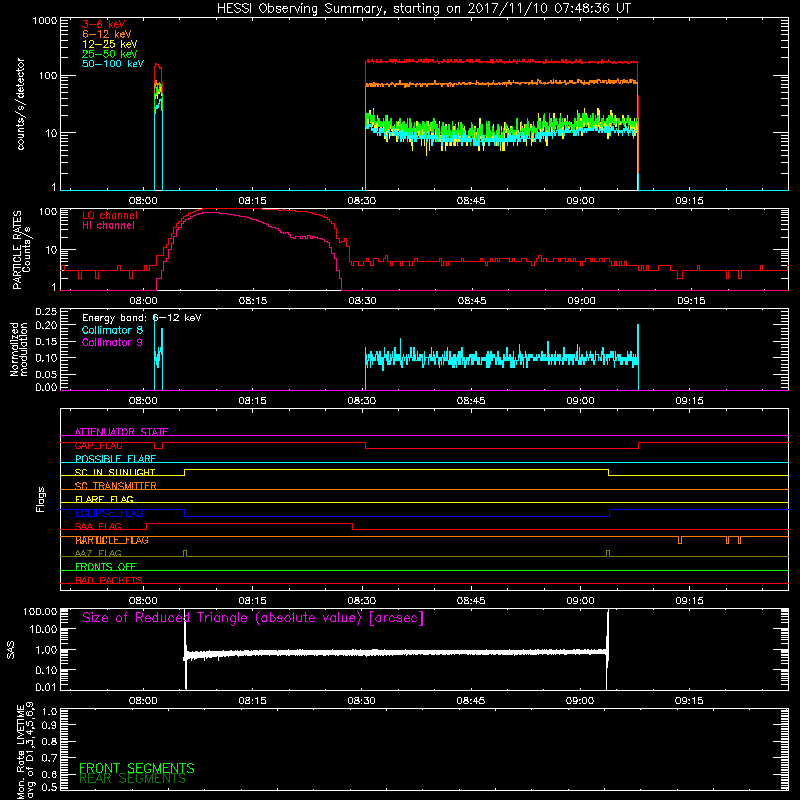800x800 pixels.
Task: Select the 25-50 keV legend label
Action: (x=110, y=54)
